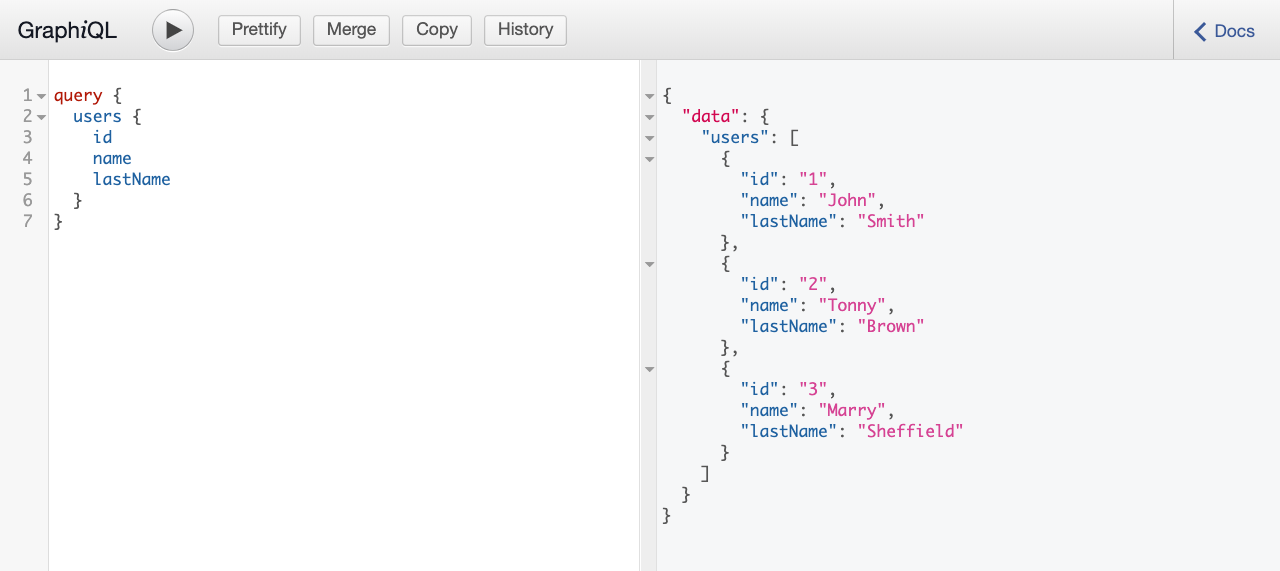Click the GraphiQL title logo

(x=67, y=30)
